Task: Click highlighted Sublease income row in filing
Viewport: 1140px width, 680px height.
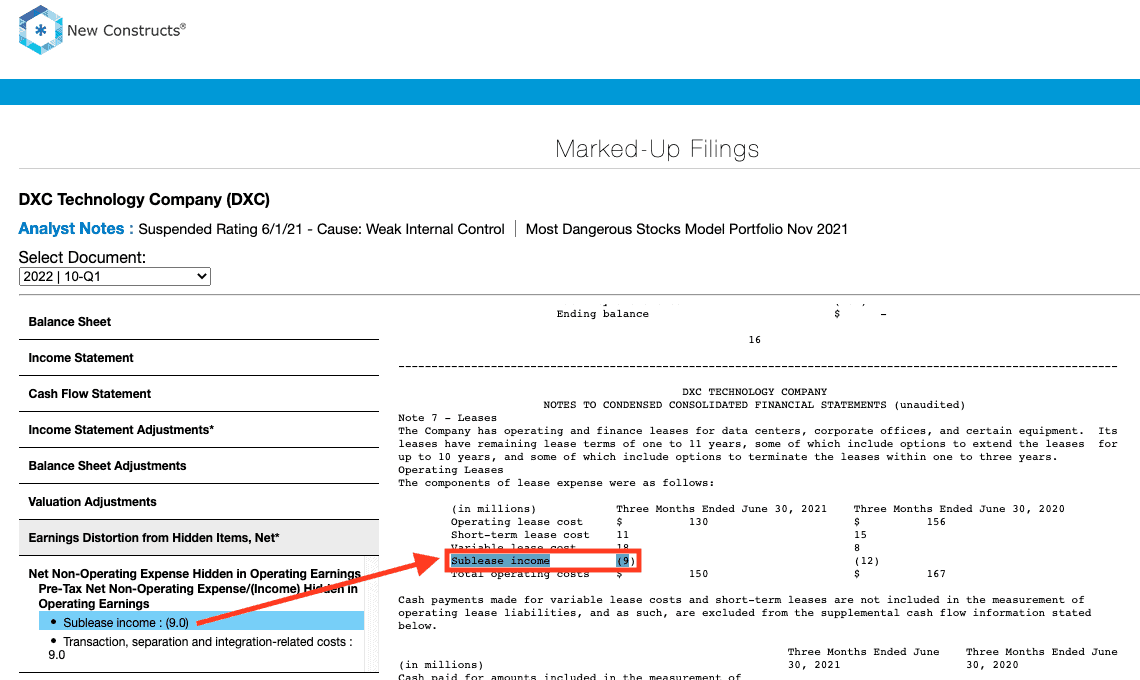Action: [x=542, y=561]
